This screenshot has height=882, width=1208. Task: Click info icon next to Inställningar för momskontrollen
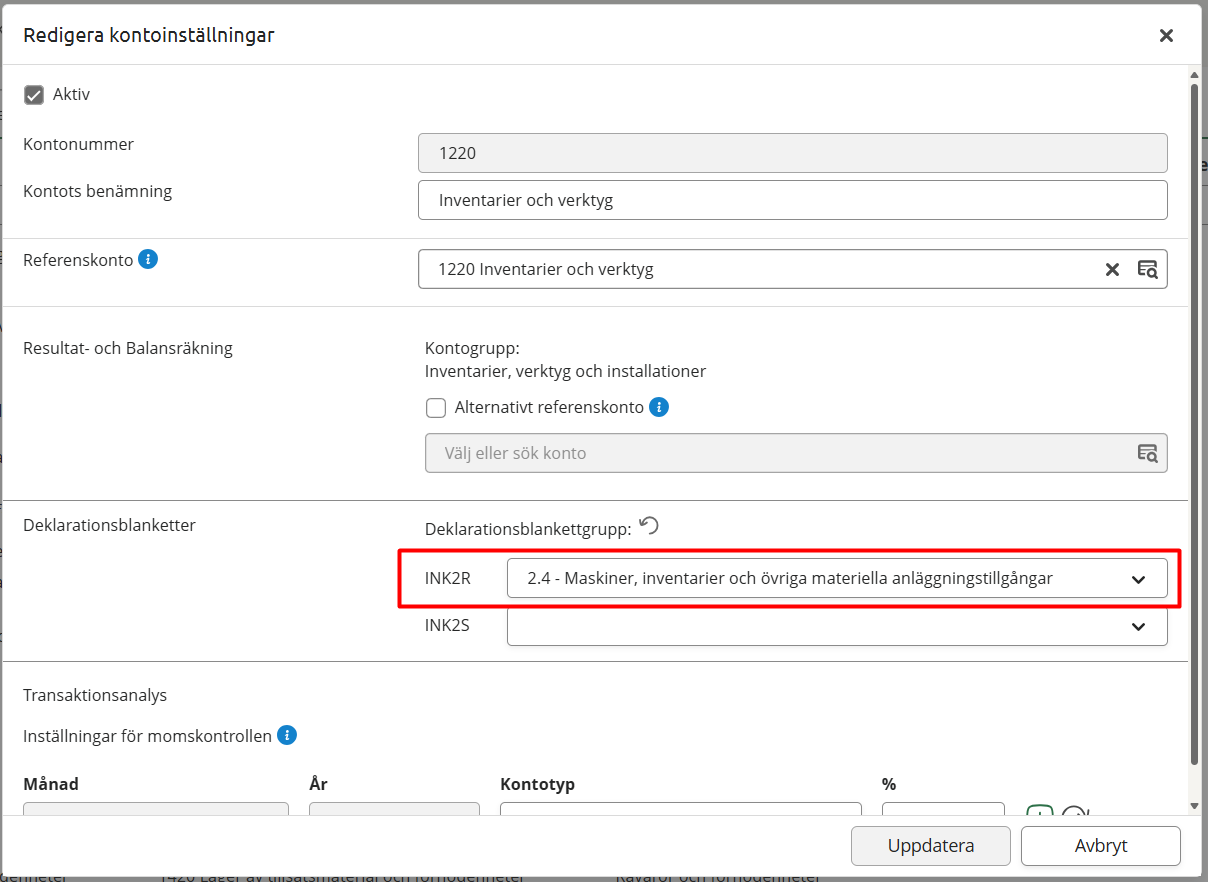click(x=287, y=736)
